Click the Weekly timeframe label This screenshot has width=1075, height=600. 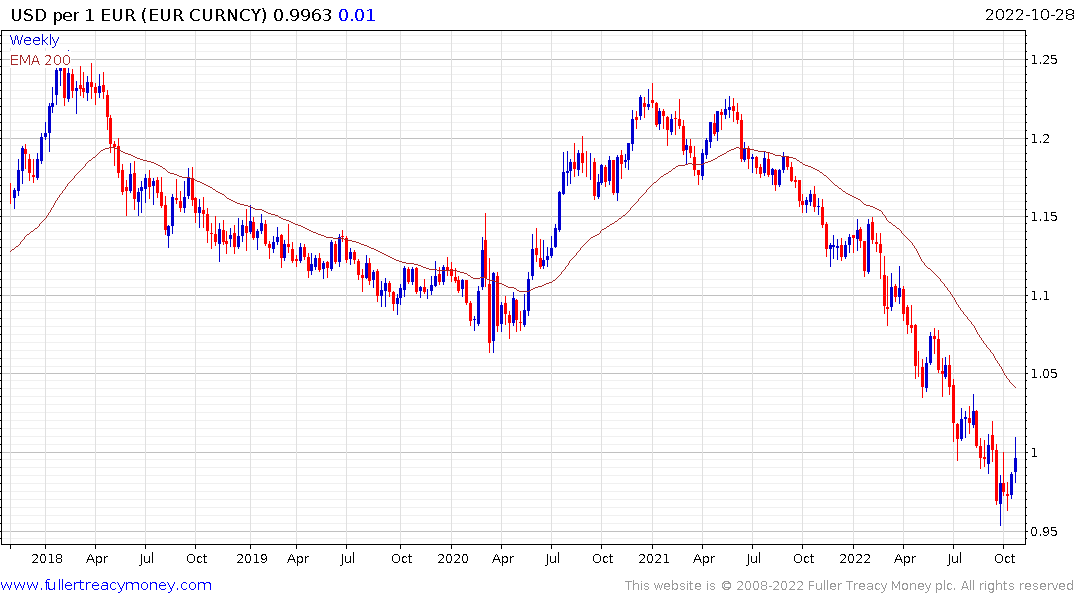[x=34, y=40]
